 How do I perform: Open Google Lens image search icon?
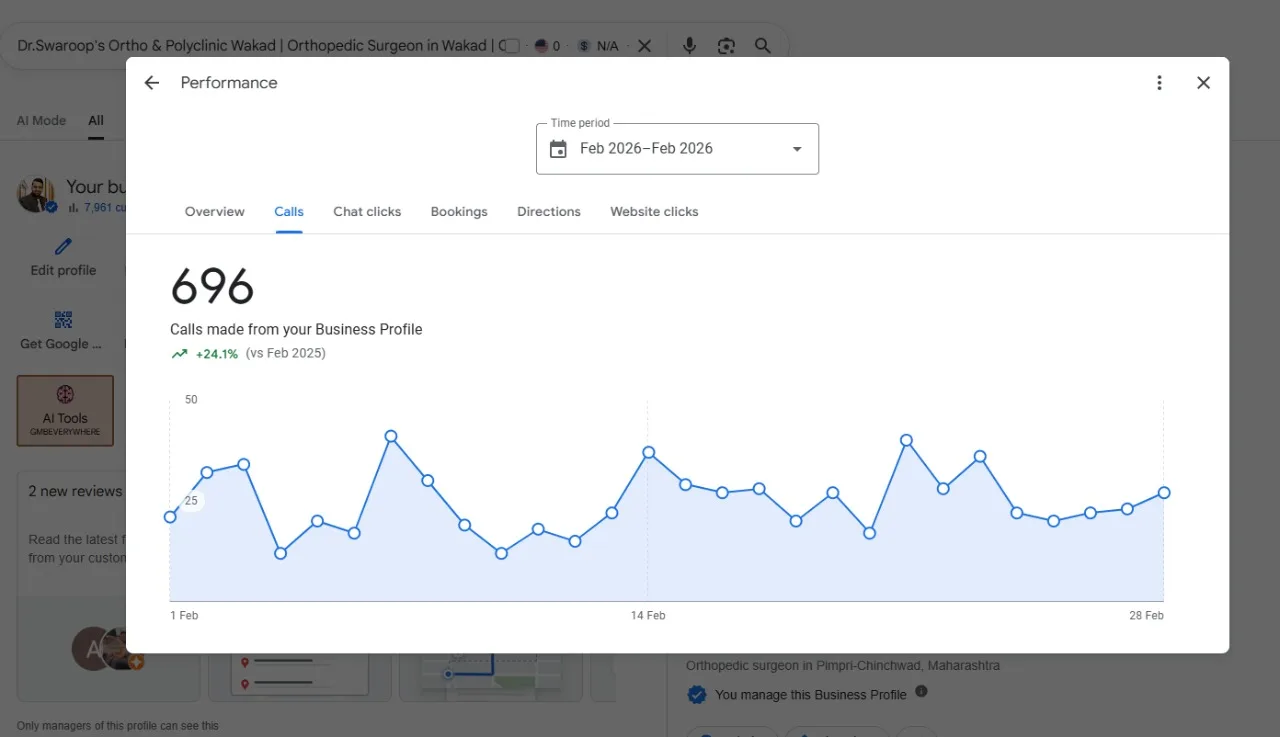pyautogui.click(x=726, y=46)
